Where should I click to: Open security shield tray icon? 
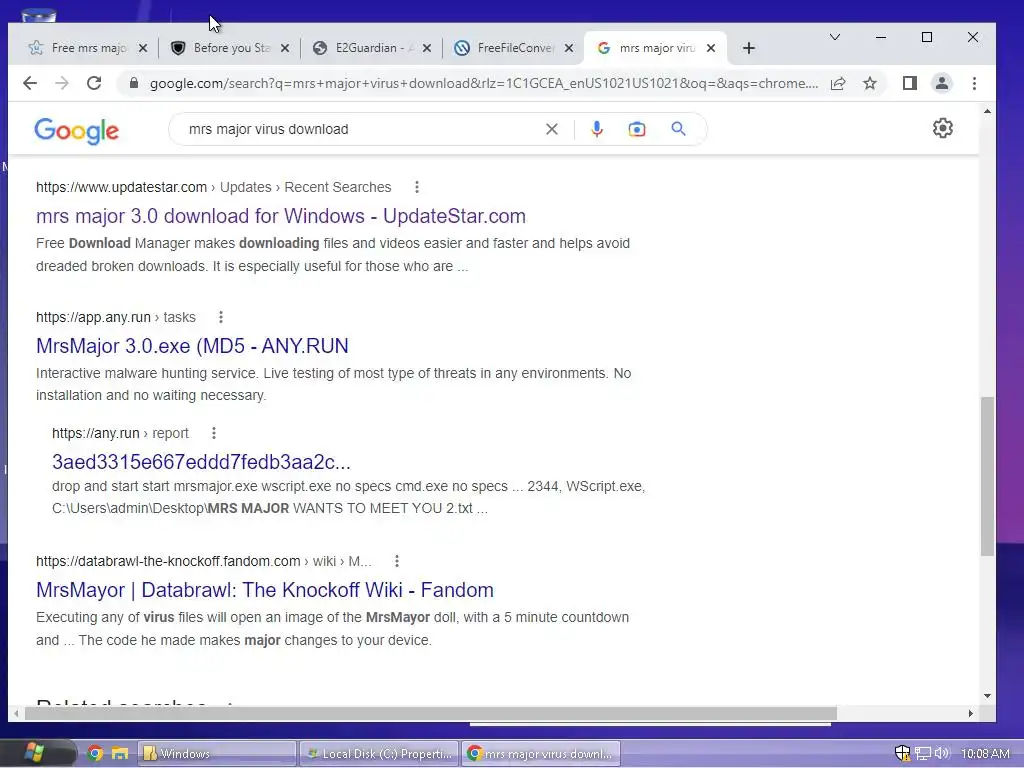[x=903, y=754]
